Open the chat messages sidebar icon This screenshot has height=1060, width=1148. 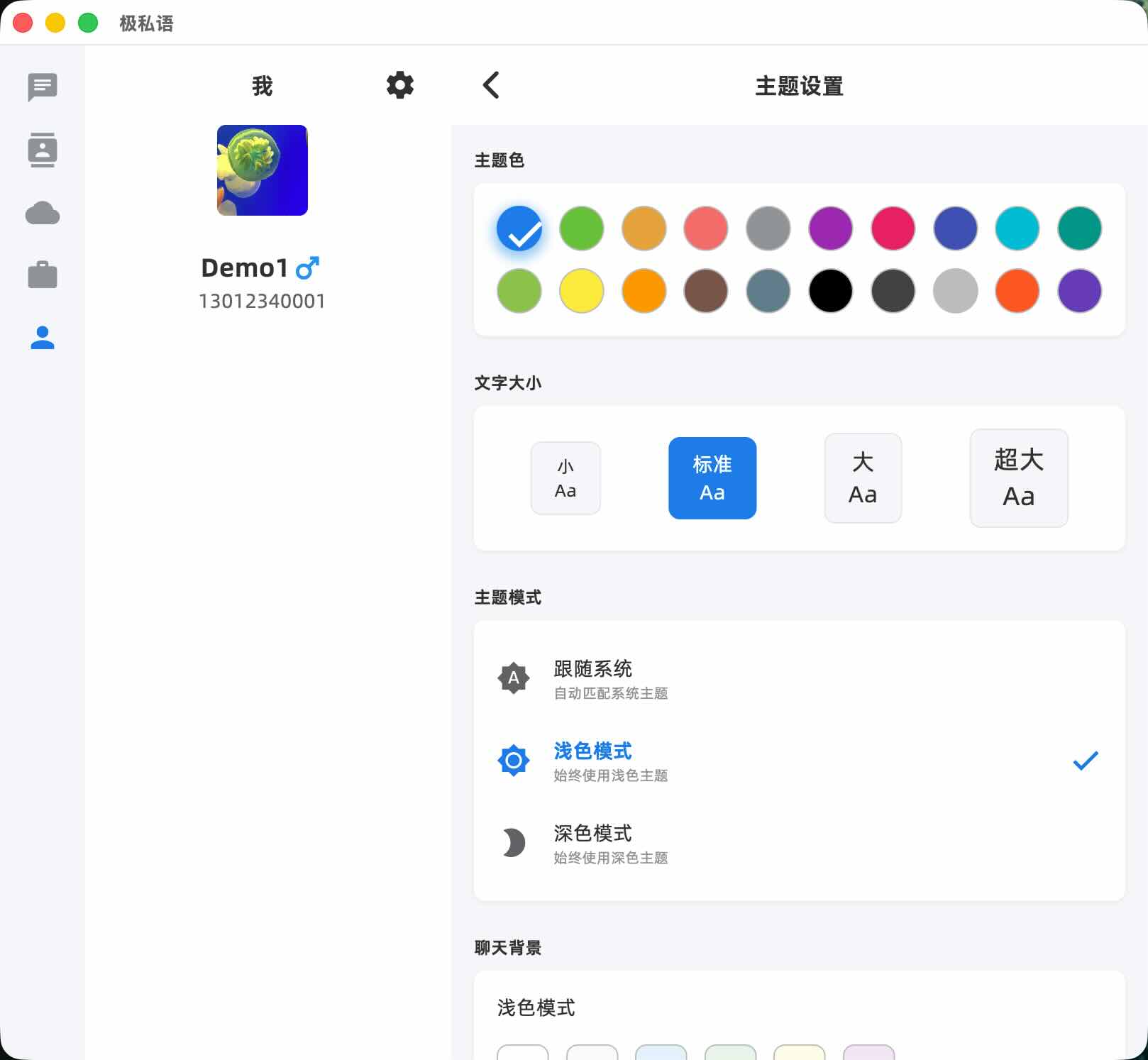click(43, 87)
